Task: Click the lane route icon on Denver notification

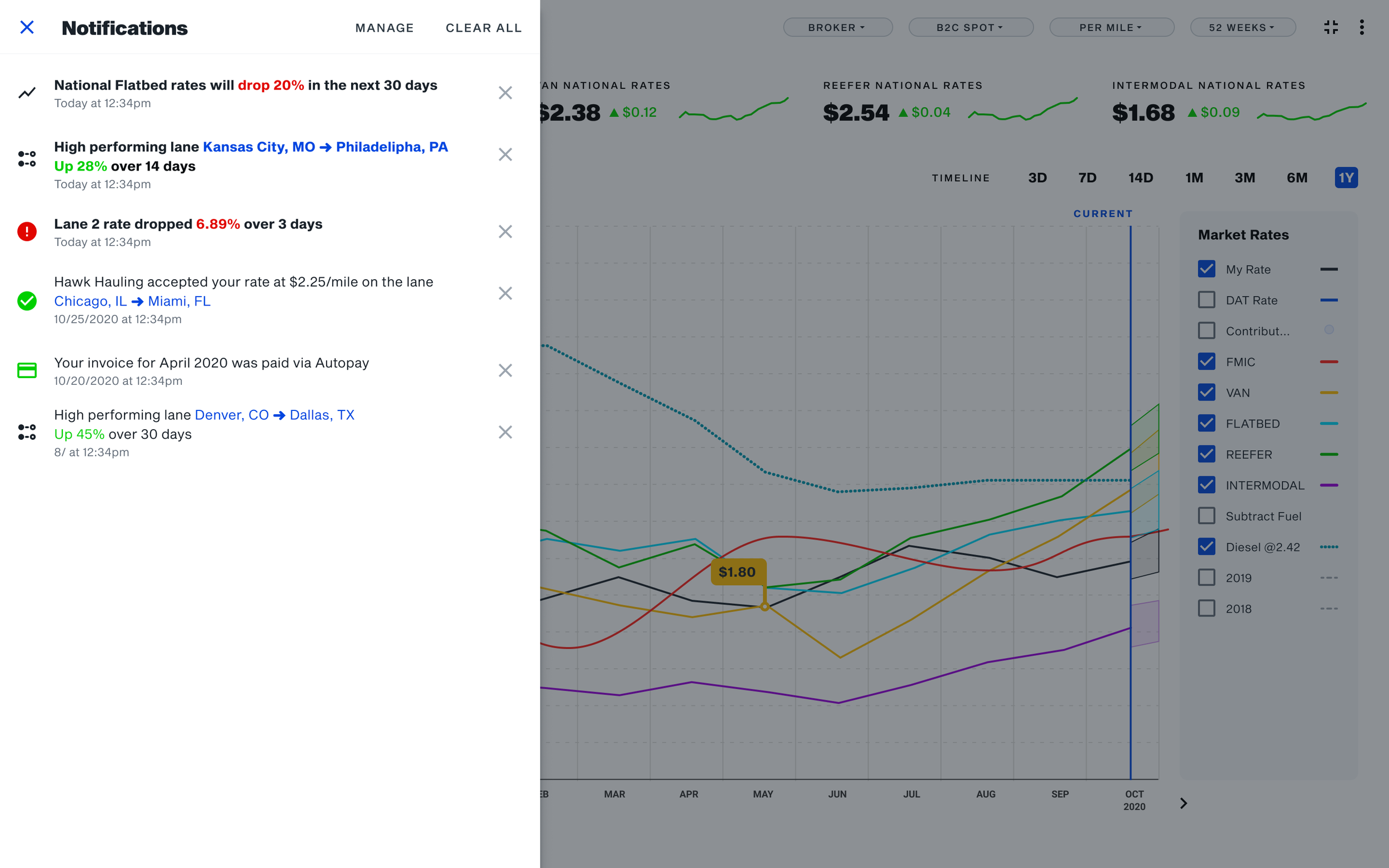Action: [27, 432]
